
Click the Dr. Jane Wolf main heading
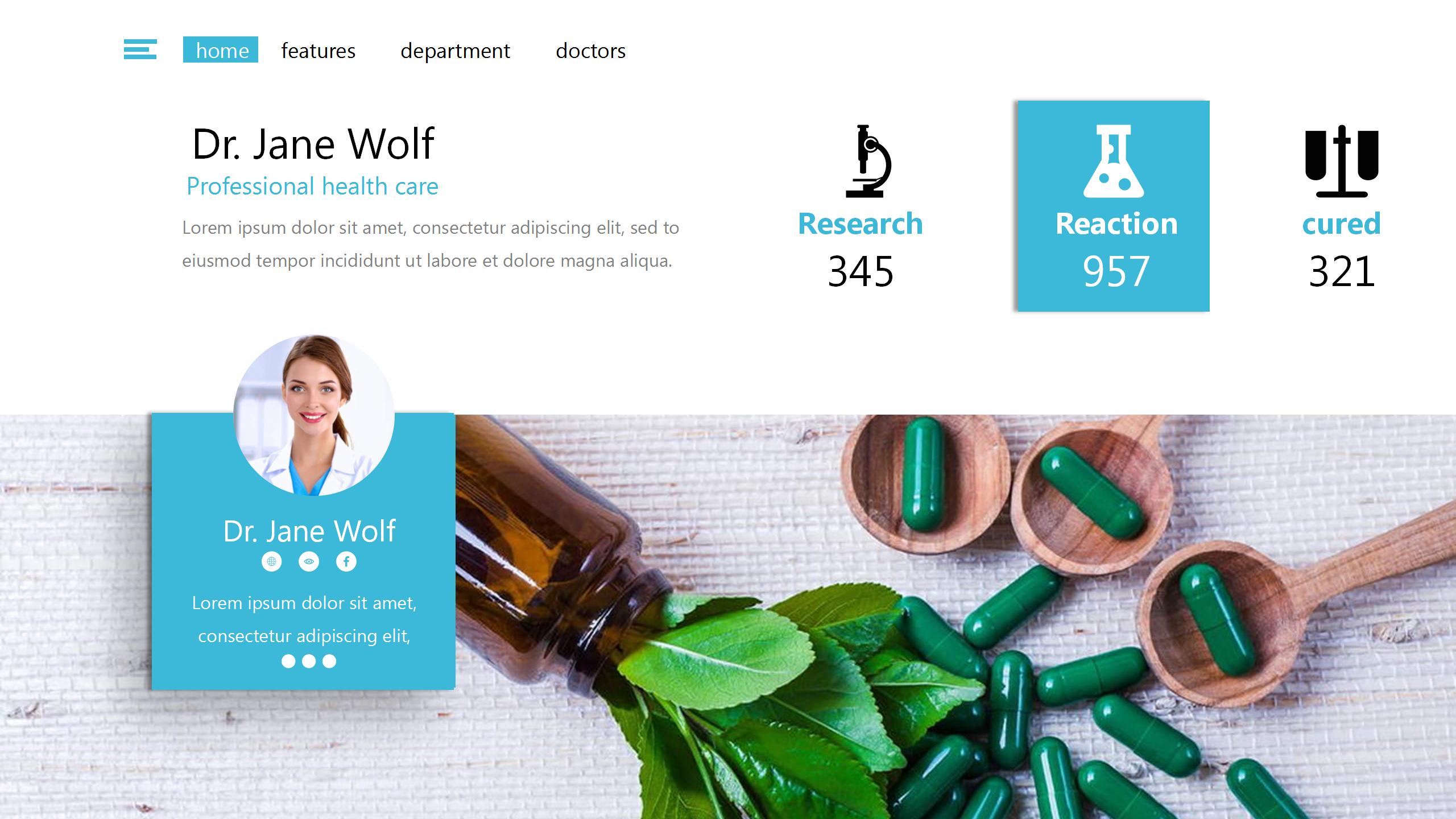tap(313, 144)
